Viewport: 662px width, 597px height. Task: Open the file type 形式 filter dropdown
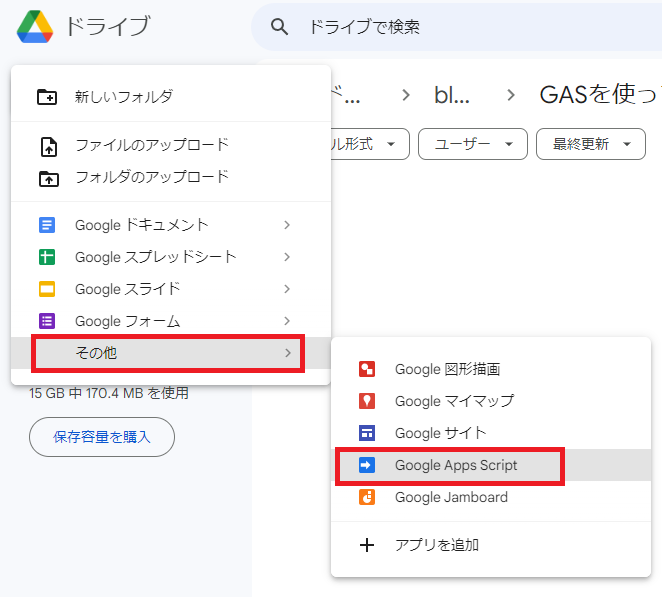[x=370, y=144]
